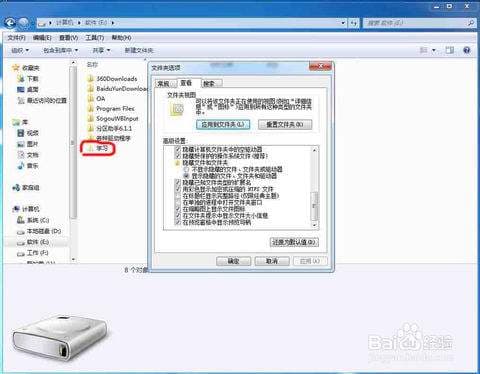Screen dimensions: 480x374
Task: Open the 组织 dropdown menu
Action: tap(20, 50)
